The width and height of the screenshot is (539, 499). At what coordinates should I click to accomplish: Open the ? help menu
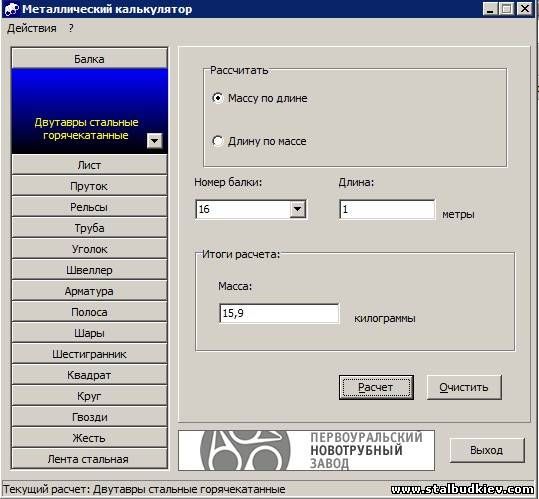(x=71, y=28)
